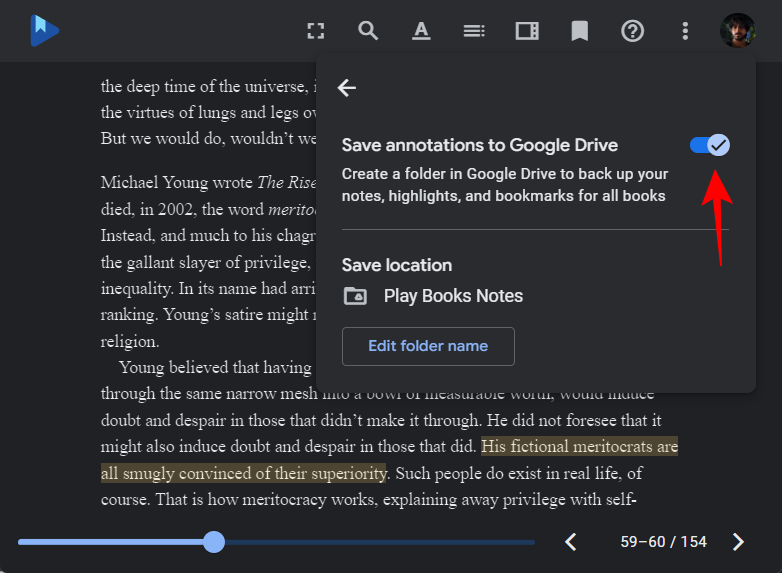Click the unread portion of progress bar
The width and height of the screenshot is (782, 573).
click(380, 542)
